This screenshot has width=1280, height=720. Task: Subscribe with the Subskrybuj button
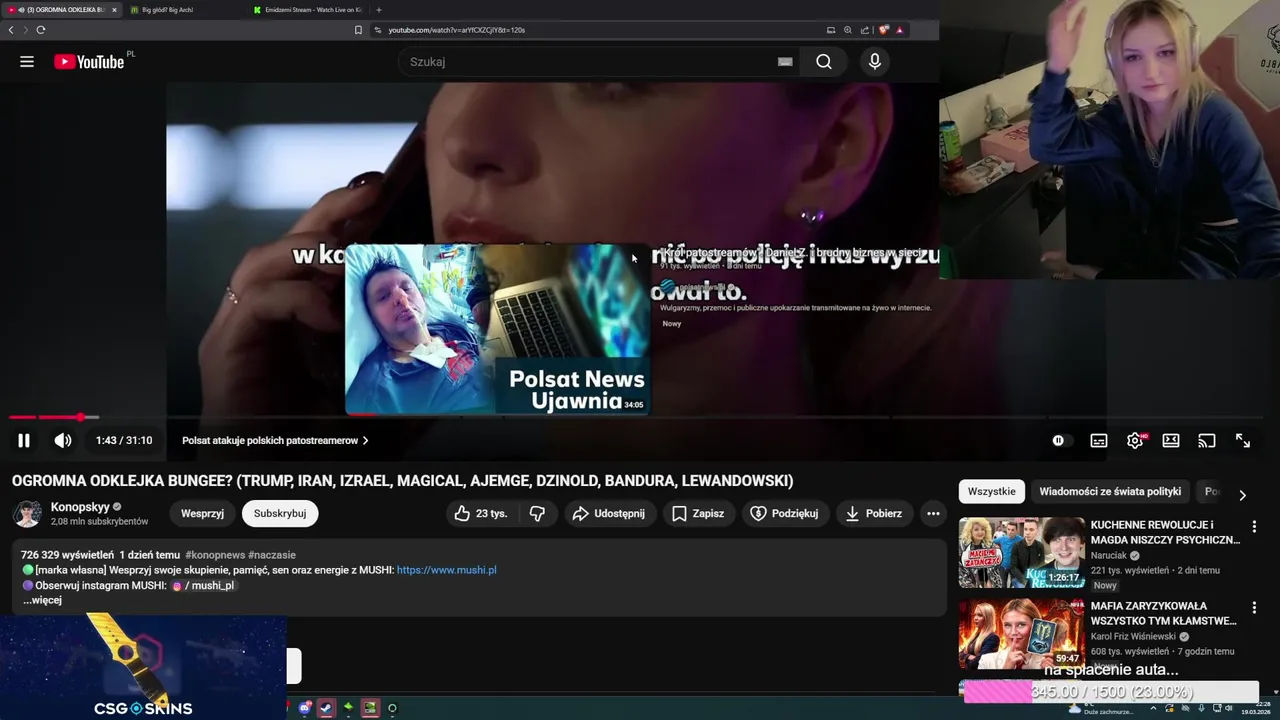tap(280, 513)
